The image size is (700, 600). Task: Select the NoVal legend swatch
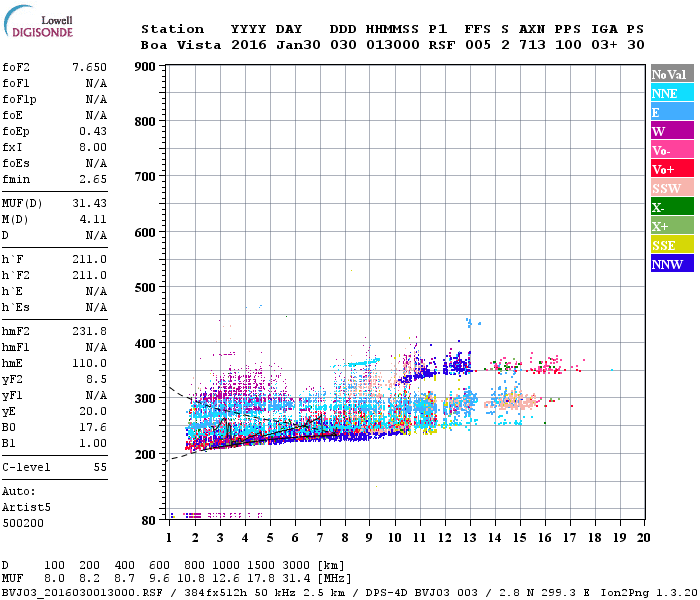672,74
